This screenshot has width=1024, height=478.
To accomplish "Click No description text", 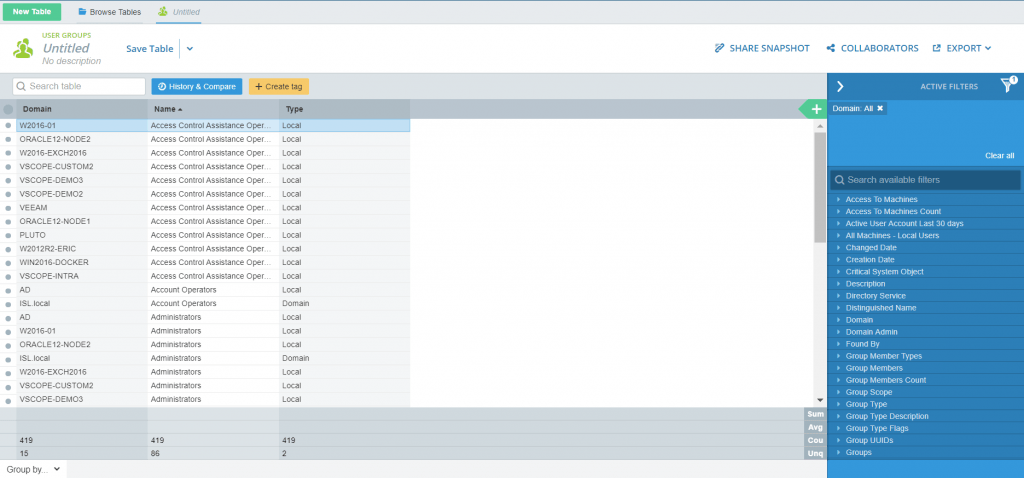I will 71,61.
